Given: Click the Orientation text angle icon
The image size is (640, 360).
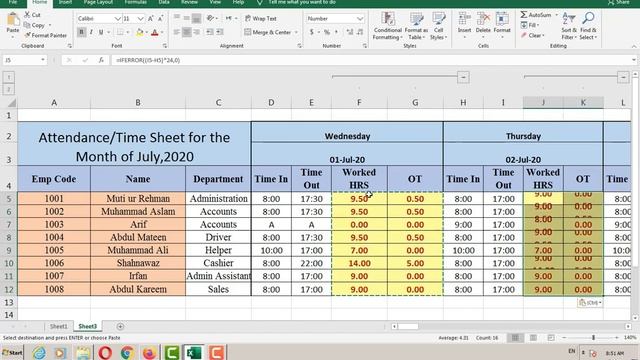Looking at the screenshot, I should point(210,18).
